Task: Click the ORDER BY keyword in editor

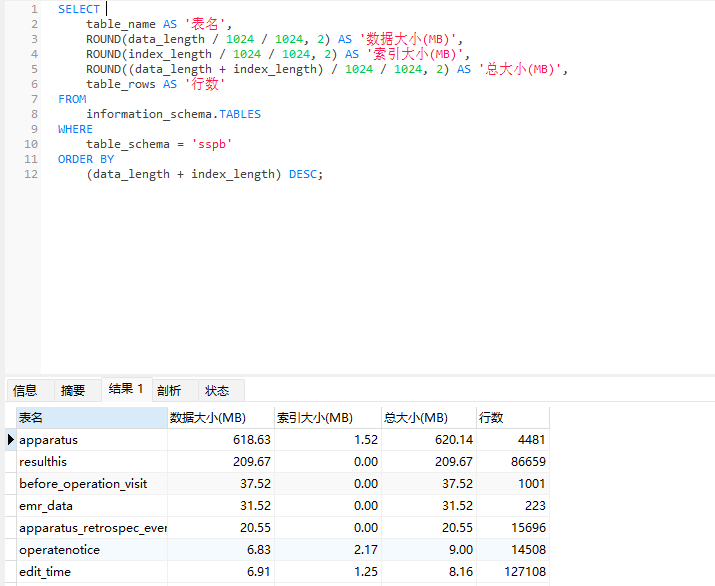Action: (86, 159)
